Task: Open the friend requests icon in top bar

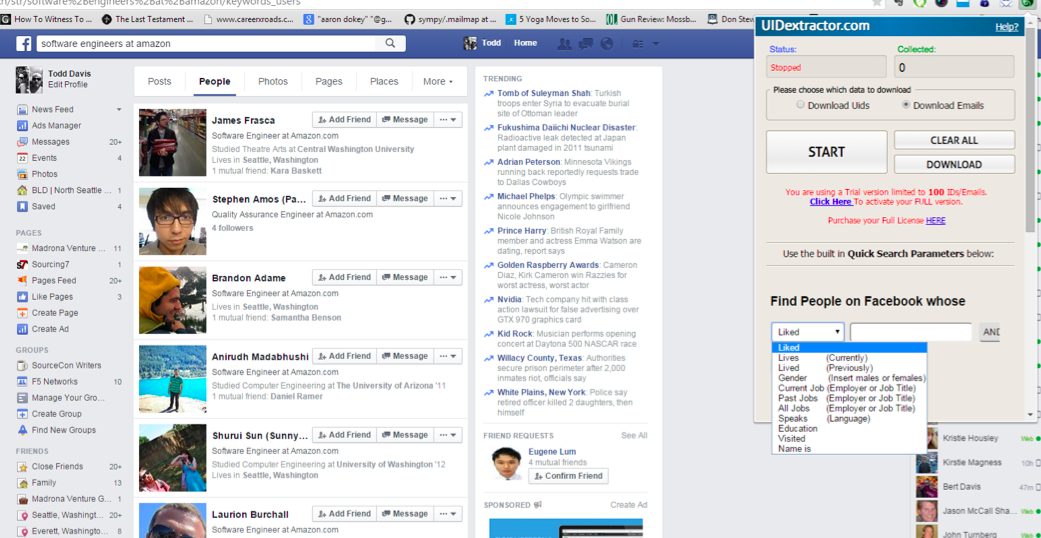Action: point(565,44)
